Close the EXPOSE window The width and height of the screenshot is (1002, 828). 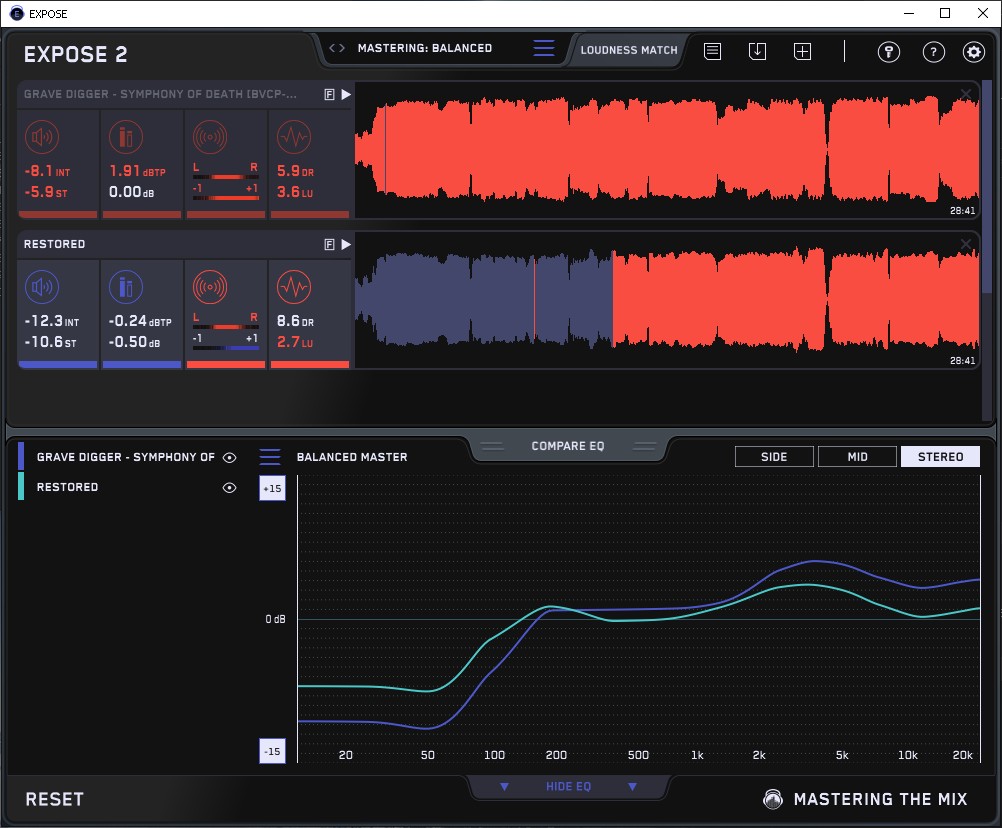983,13
